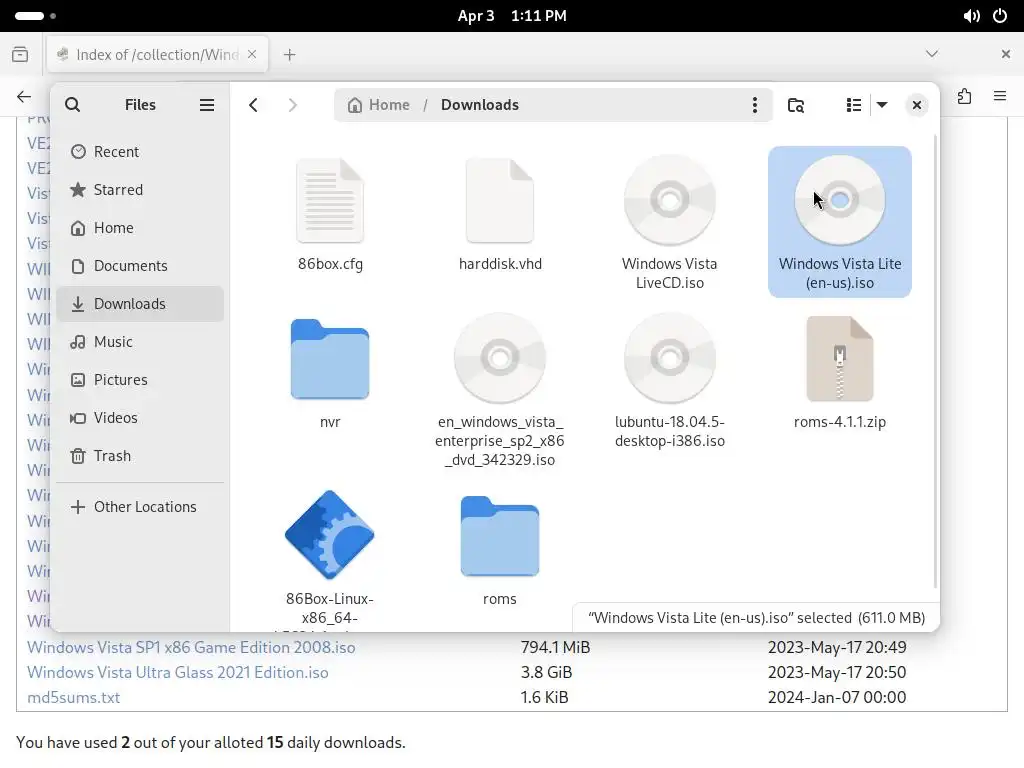This screenshot has height=768, width=1024.
Task: Open Pictures in the sidebar
Action: (x=140, y=379)
